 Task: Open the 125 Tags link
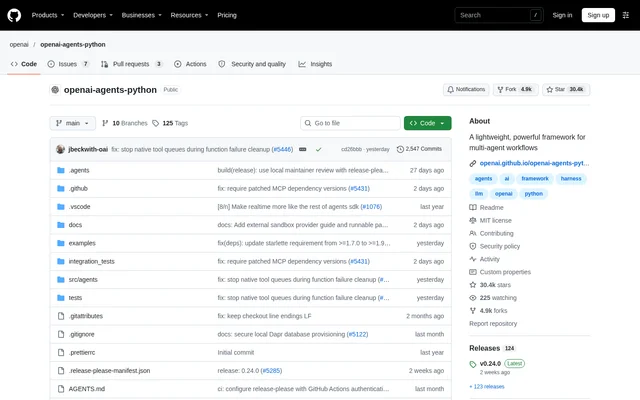point(170,123)
